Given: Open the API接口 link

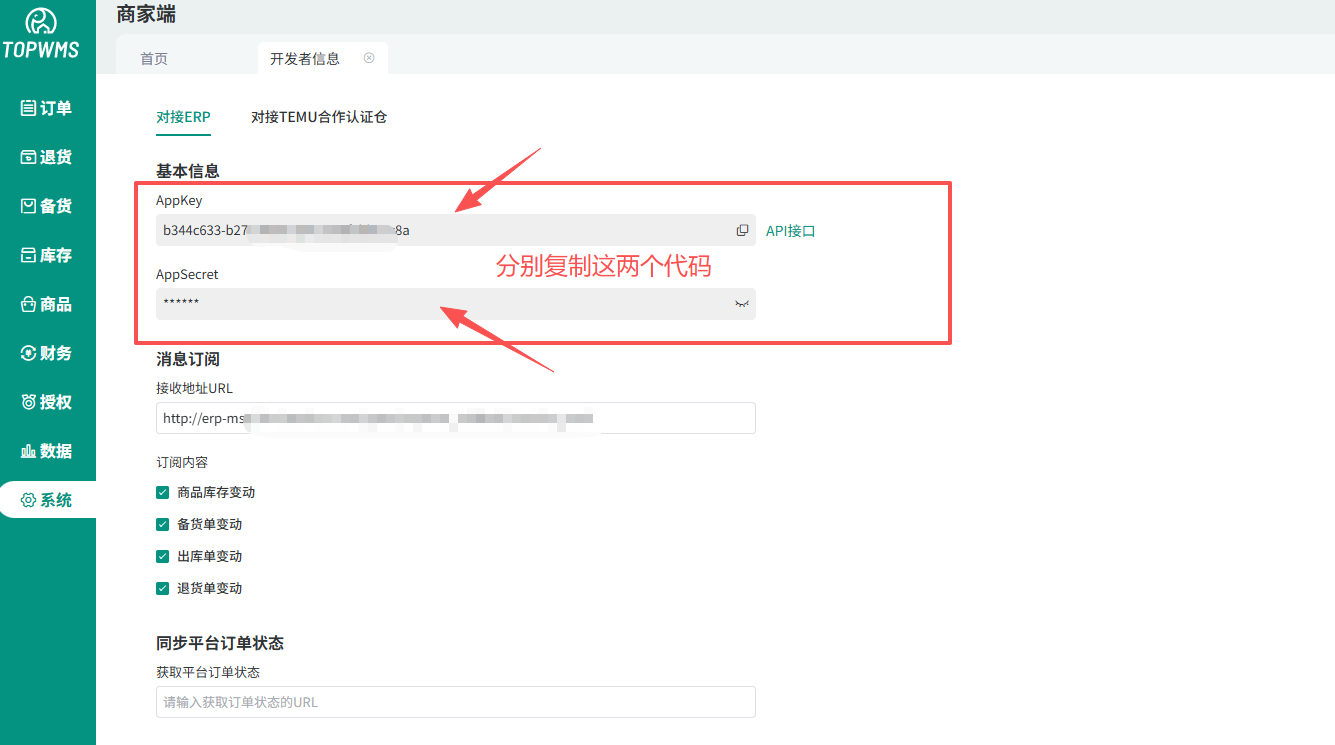Looking at the screenshot, I should [x=789, y=230].
